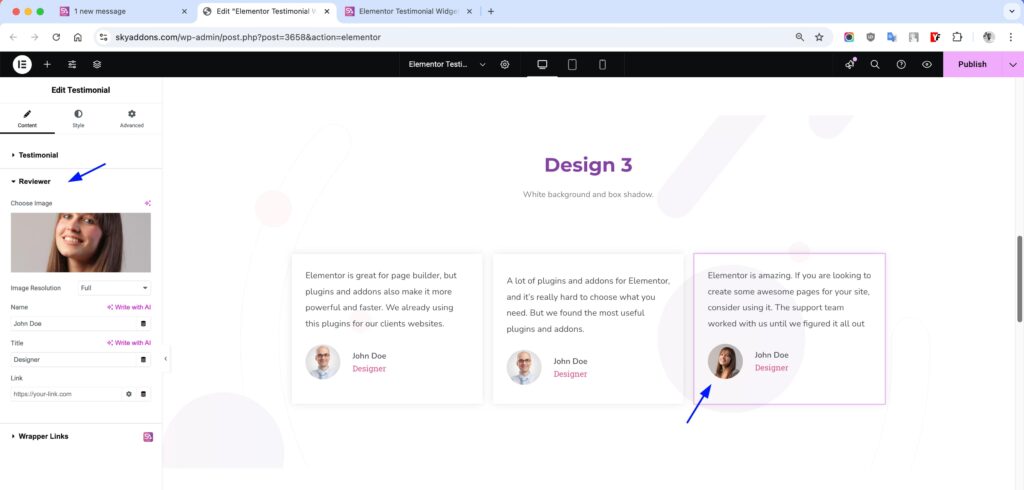Click the Name input field
The width and height of the screenshot is (1024, 490).
(x=74, y=323)
